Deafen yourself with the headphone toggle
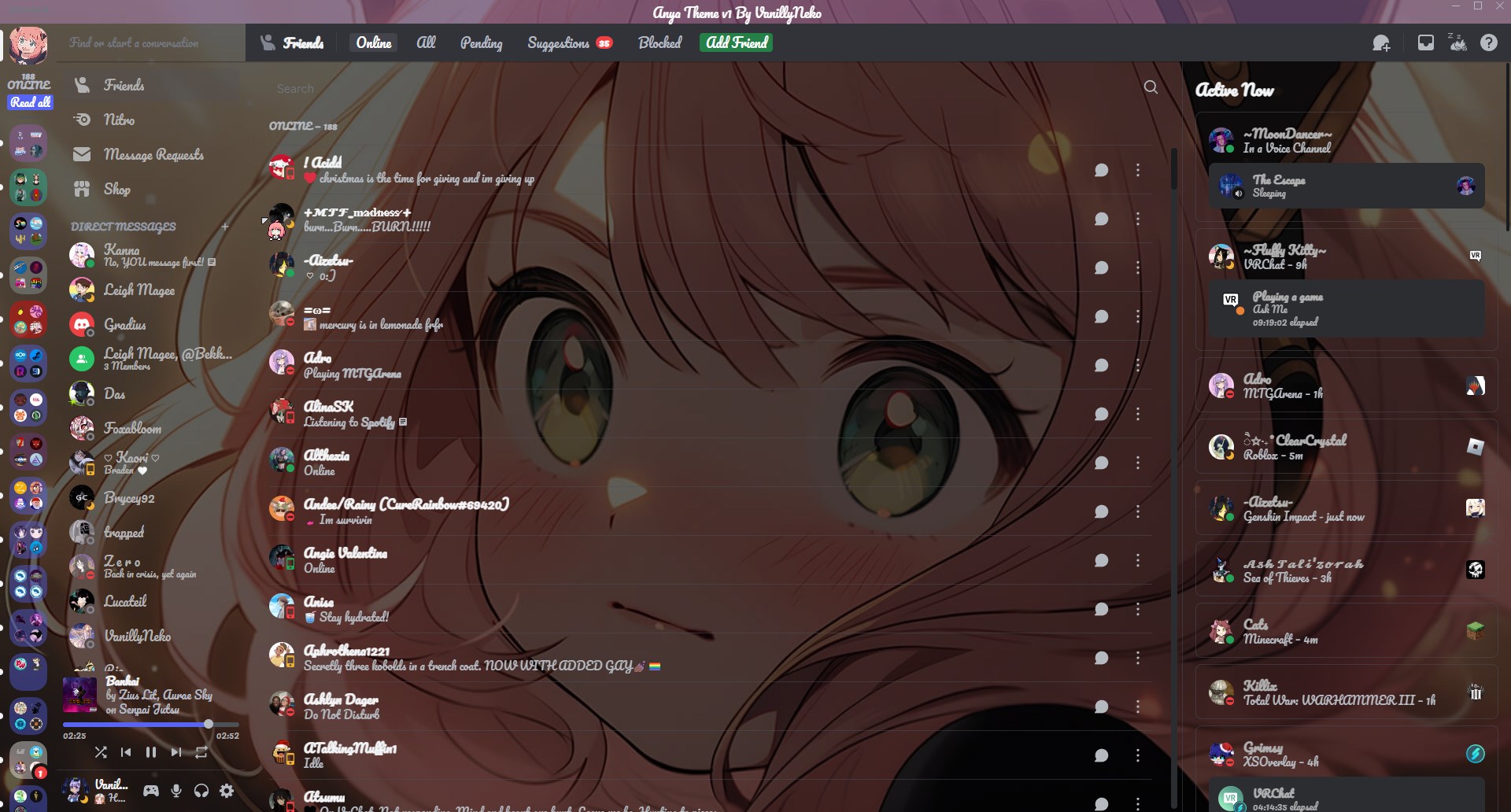 [201, 790]
